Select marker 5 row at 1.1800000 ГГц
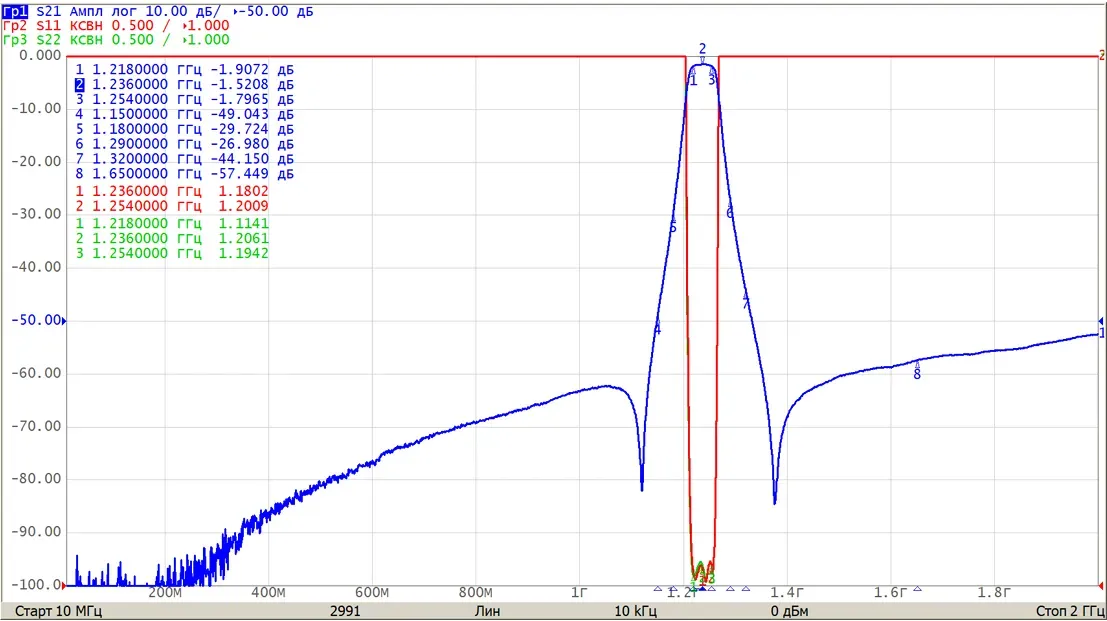 (184, 129)
